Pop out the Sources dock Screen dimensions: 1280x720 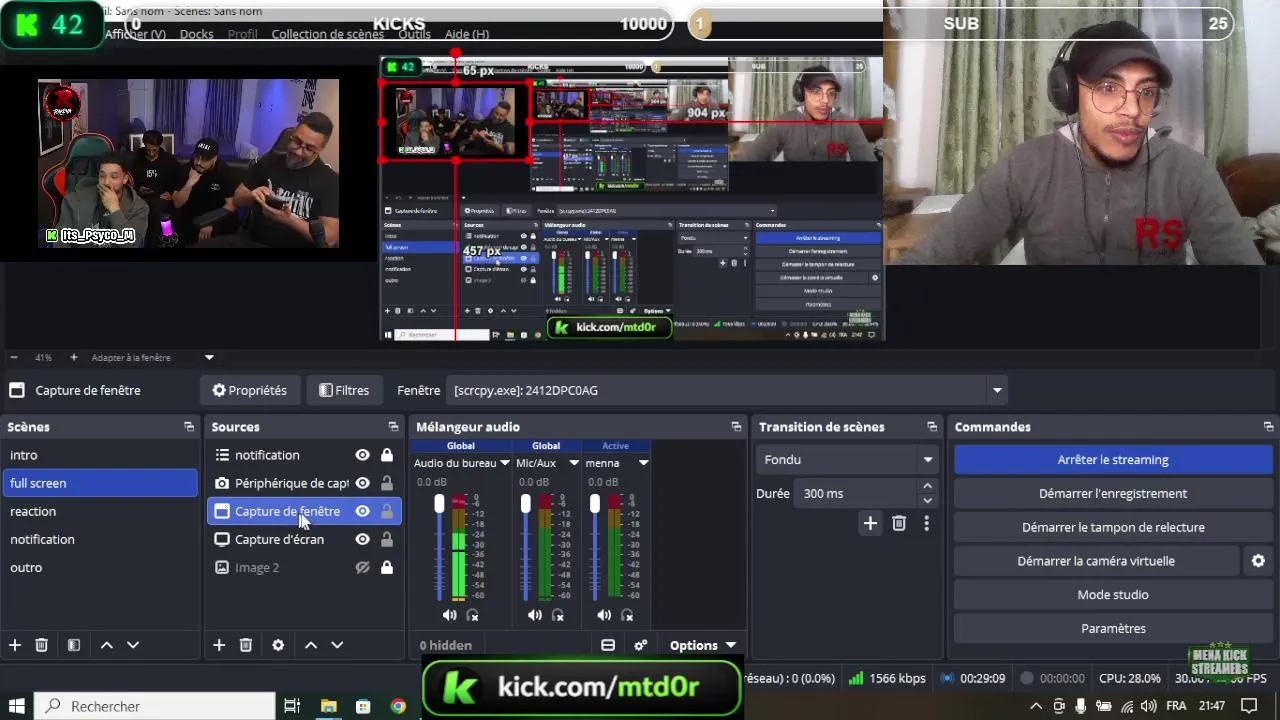[x=393, y=427]
